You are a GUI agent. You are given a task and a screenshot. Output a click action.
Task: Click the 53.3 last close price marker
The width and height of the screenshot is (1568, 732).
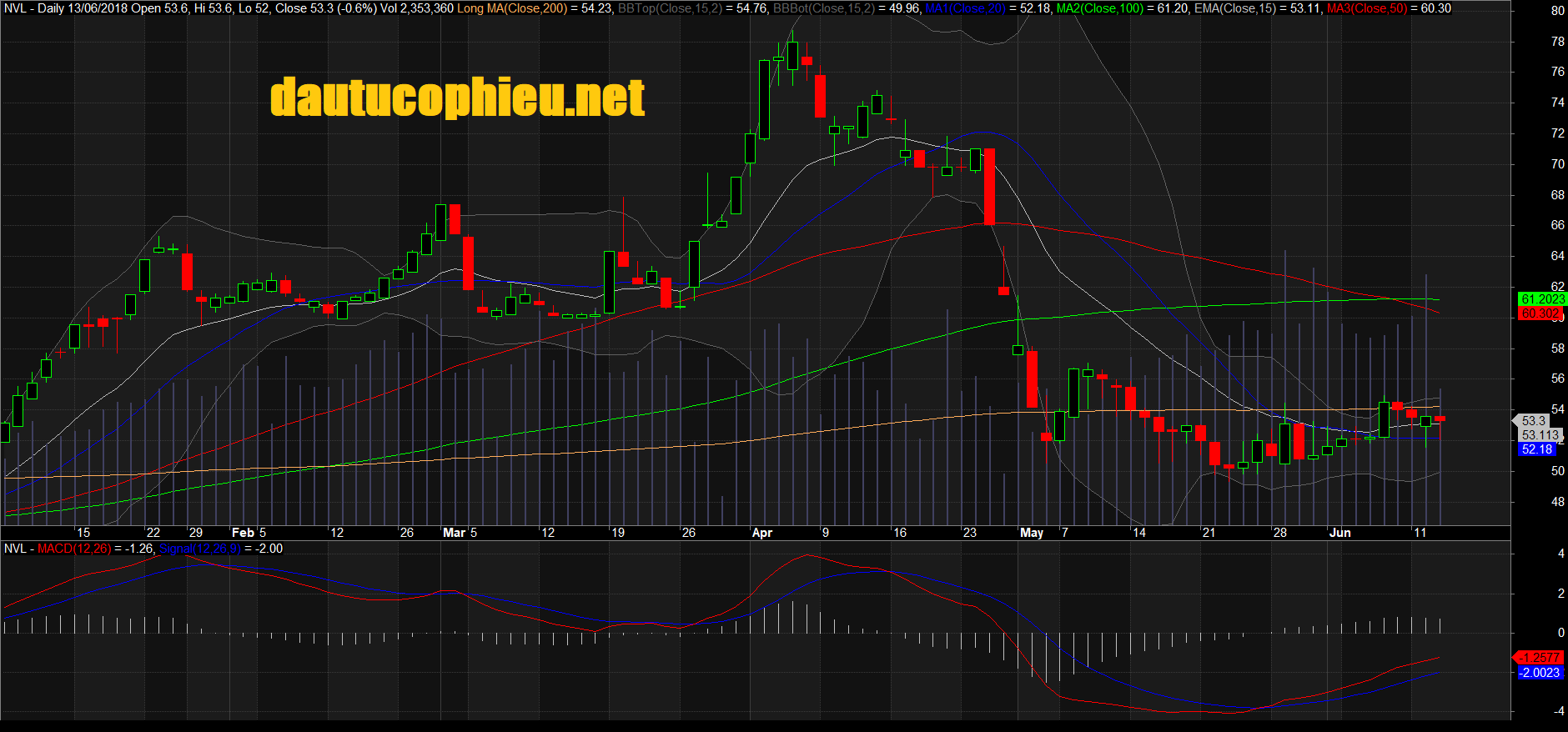click(1533, 421)
